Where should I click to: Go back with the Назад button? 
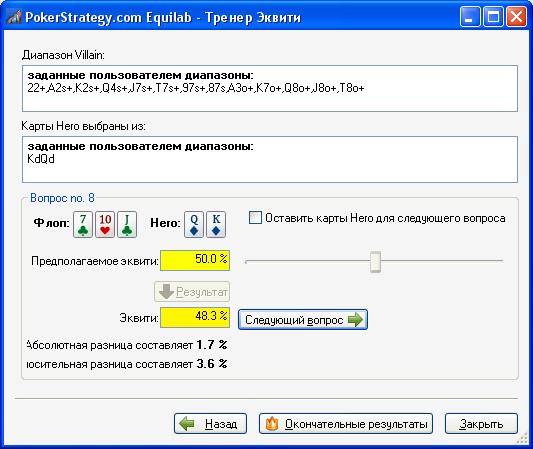point(210,424)
